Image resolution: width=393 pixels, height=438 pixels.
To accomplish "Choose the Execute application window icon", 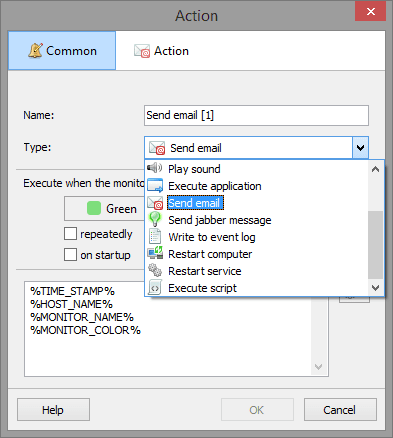I will click(155, 186).
